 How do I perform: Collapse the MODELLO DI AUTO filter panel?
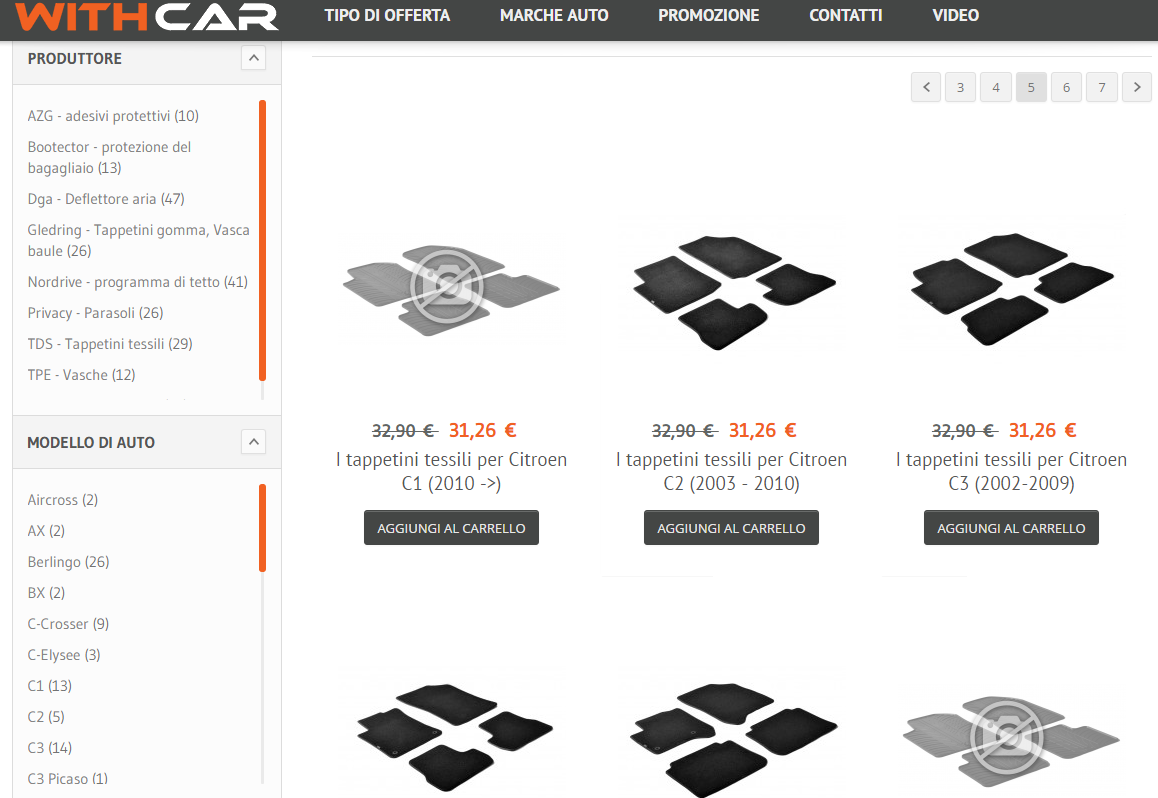pos(253,441)
